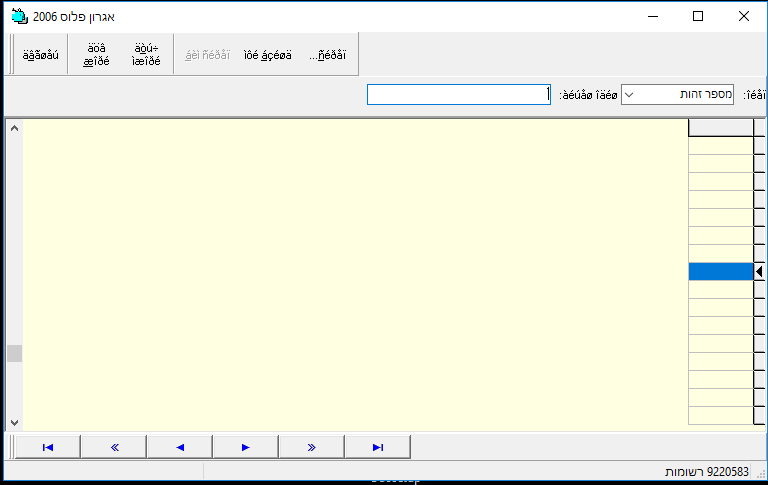Open the 'ñéðåï...' filter dialog button

pyautogui.click(x=328, y=55)
